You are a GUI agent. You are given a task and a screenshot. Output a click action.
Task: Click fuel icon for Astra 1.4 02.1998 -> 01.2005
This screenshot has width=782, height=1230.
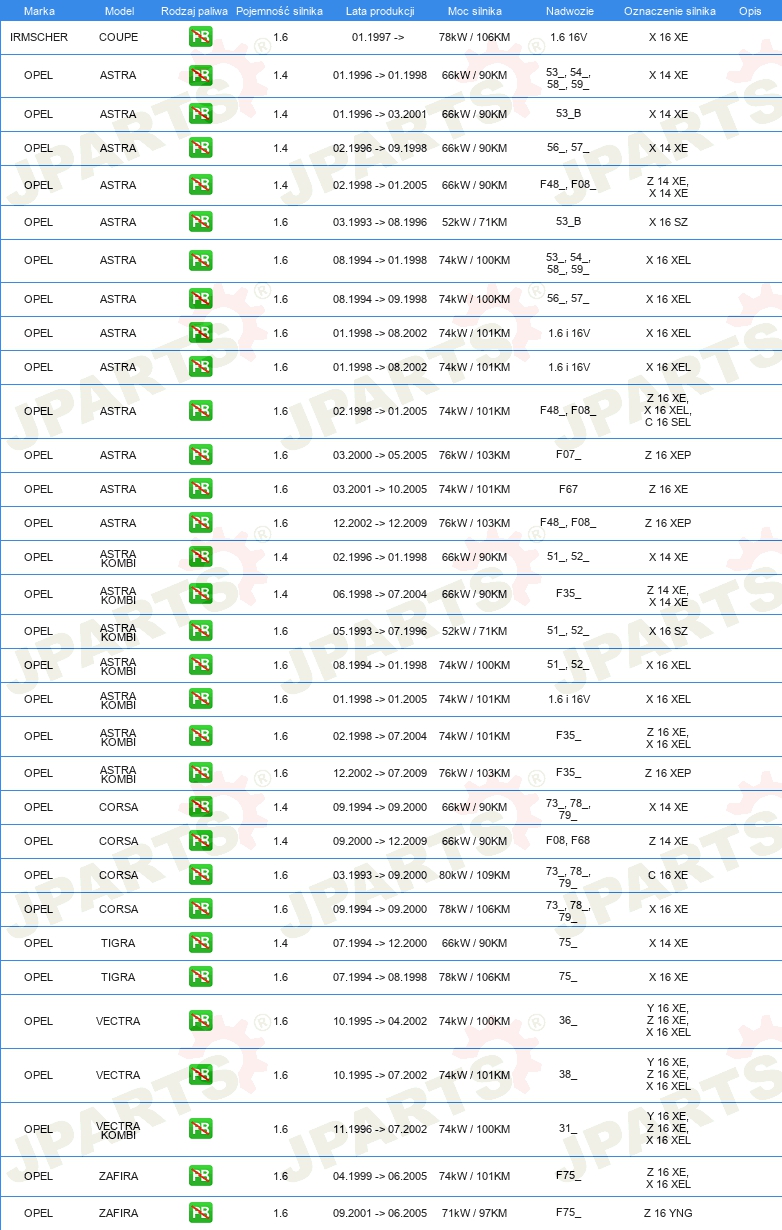click(200, 185)
